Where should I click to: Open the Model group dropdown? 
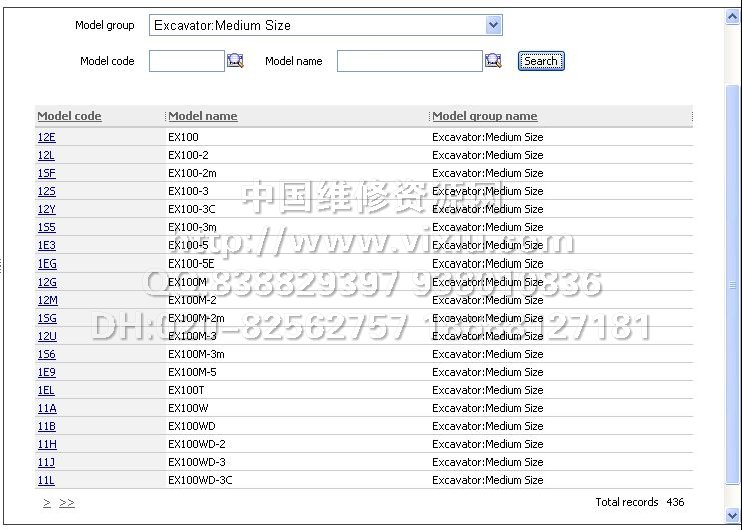pyautogui.click(x=493, y=25)
